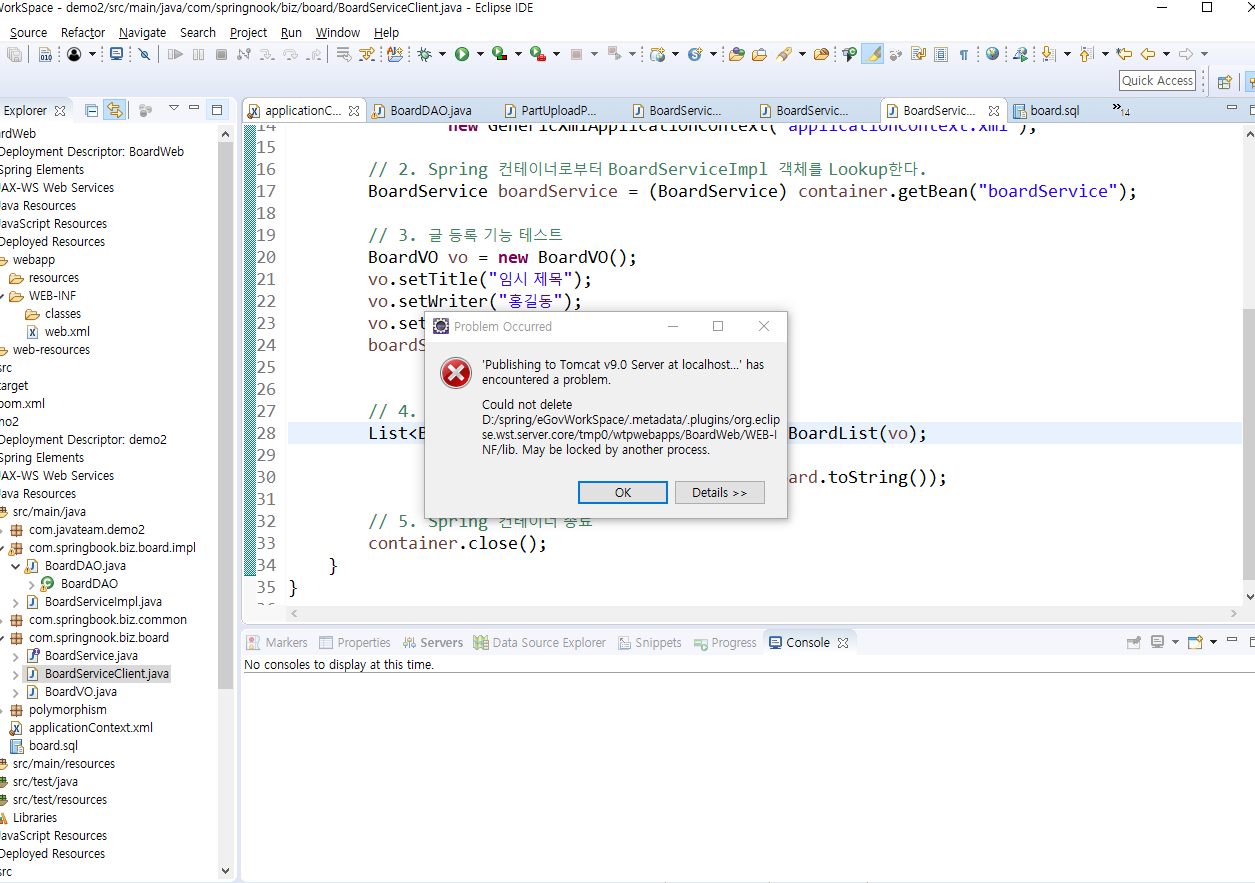Click the Debug bug icon

click(x=425, y=54)
